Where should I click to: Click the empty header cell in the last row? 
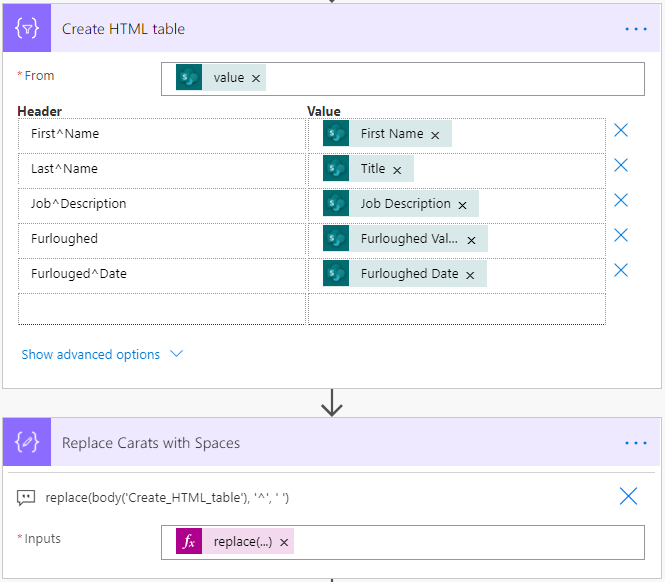[x=162, y=309]
